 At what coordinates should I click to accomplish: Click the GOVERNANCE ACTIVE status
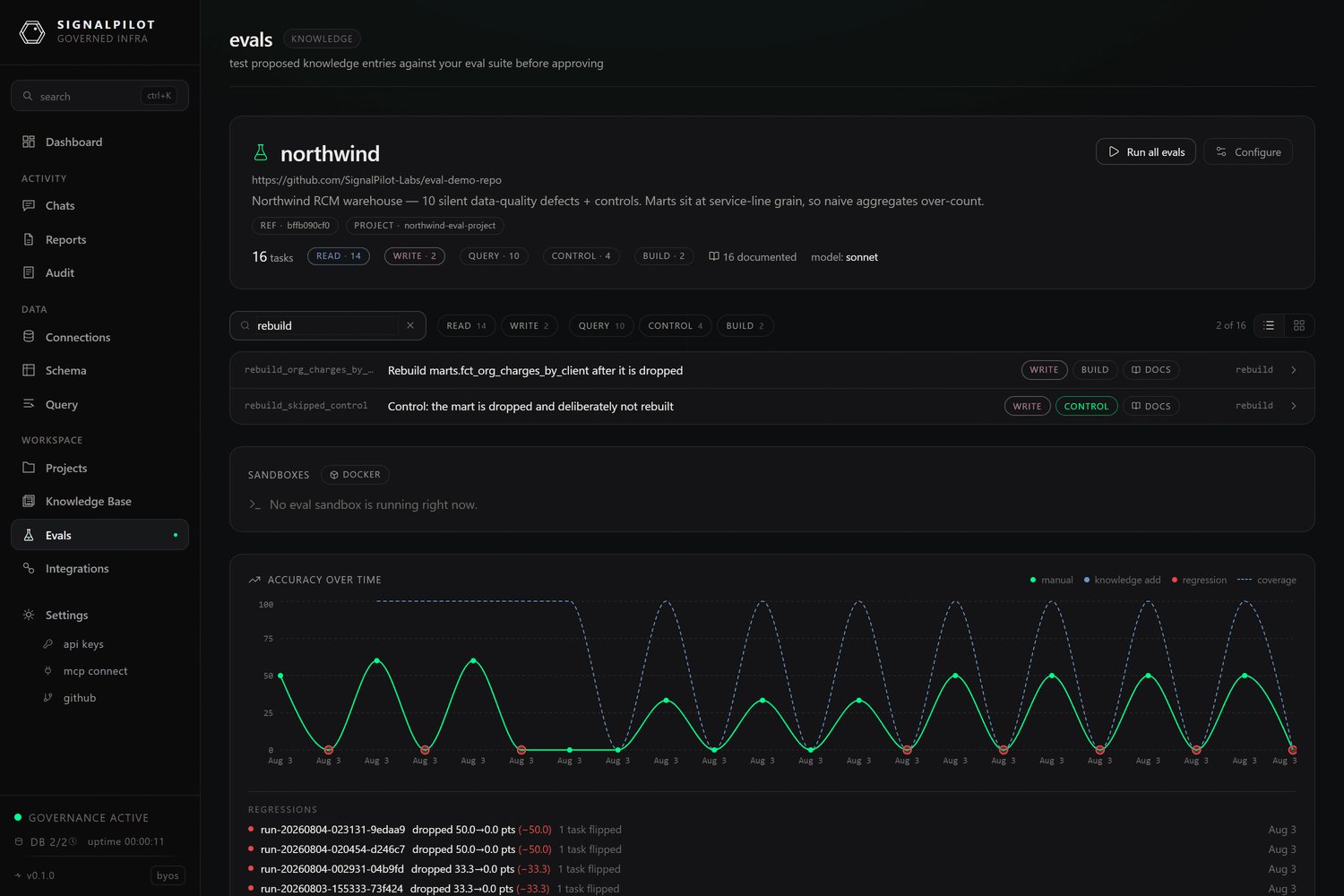click(82, 817)
